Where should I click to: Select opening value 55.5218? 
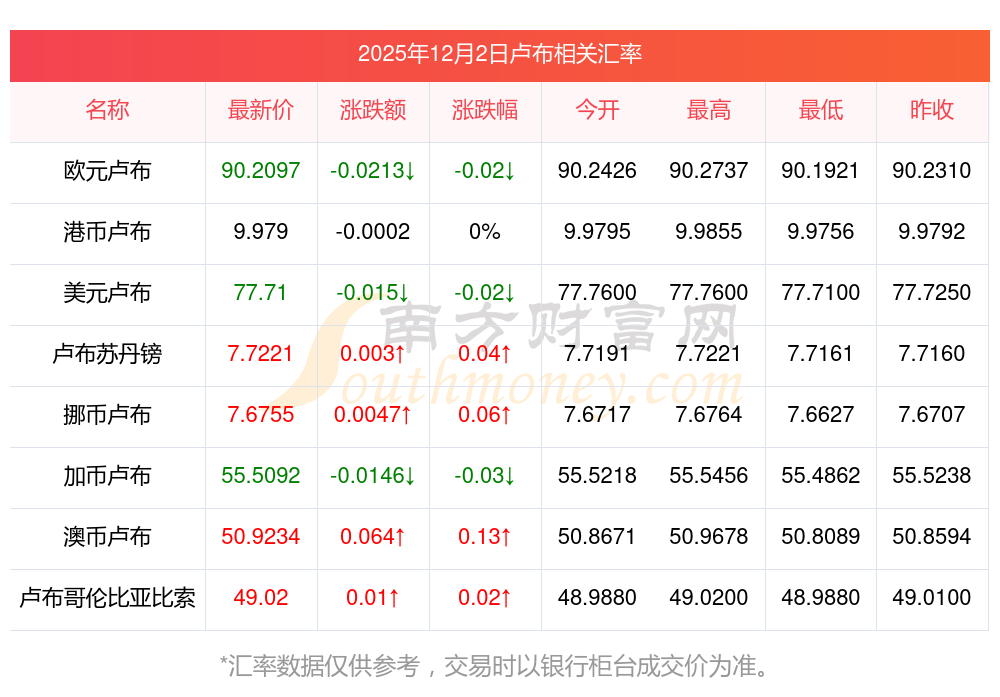pyautogui.click(x=597, y=476)
